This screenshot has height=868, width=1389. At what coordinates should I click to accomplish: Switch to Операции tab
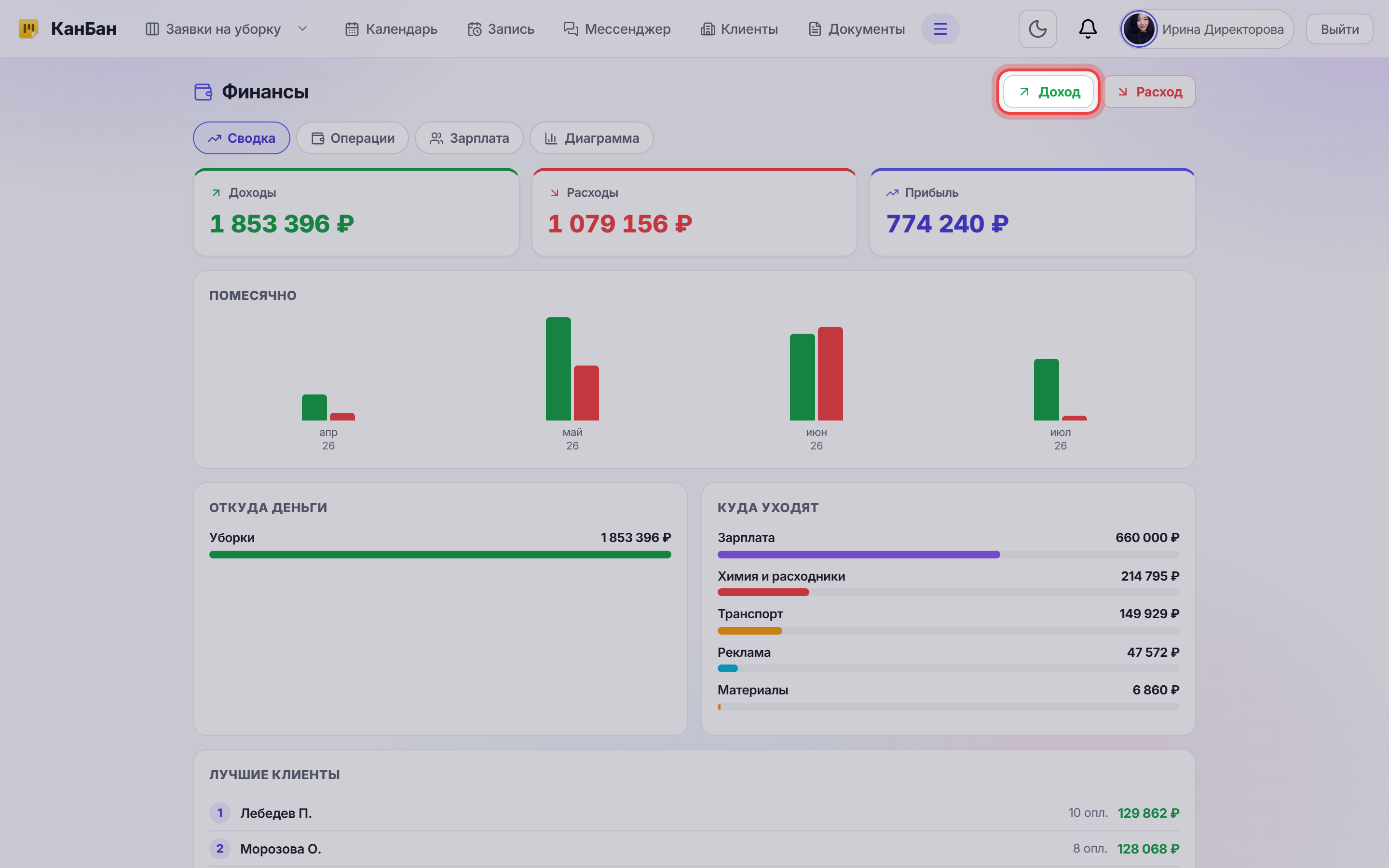(x=353, y=138)
